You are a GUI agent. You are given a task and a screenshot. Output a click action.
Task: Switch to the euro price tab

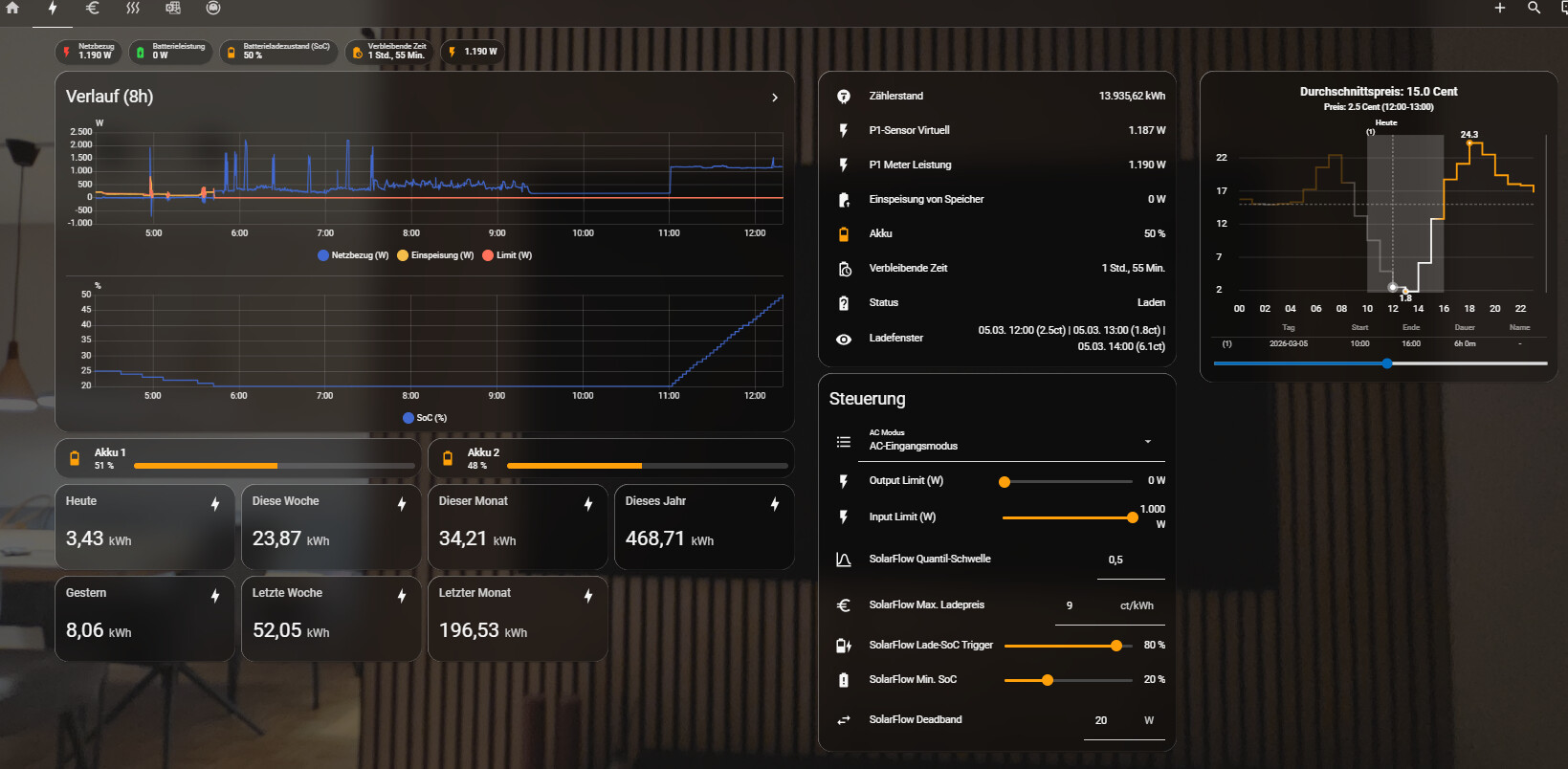coord(93,8)
